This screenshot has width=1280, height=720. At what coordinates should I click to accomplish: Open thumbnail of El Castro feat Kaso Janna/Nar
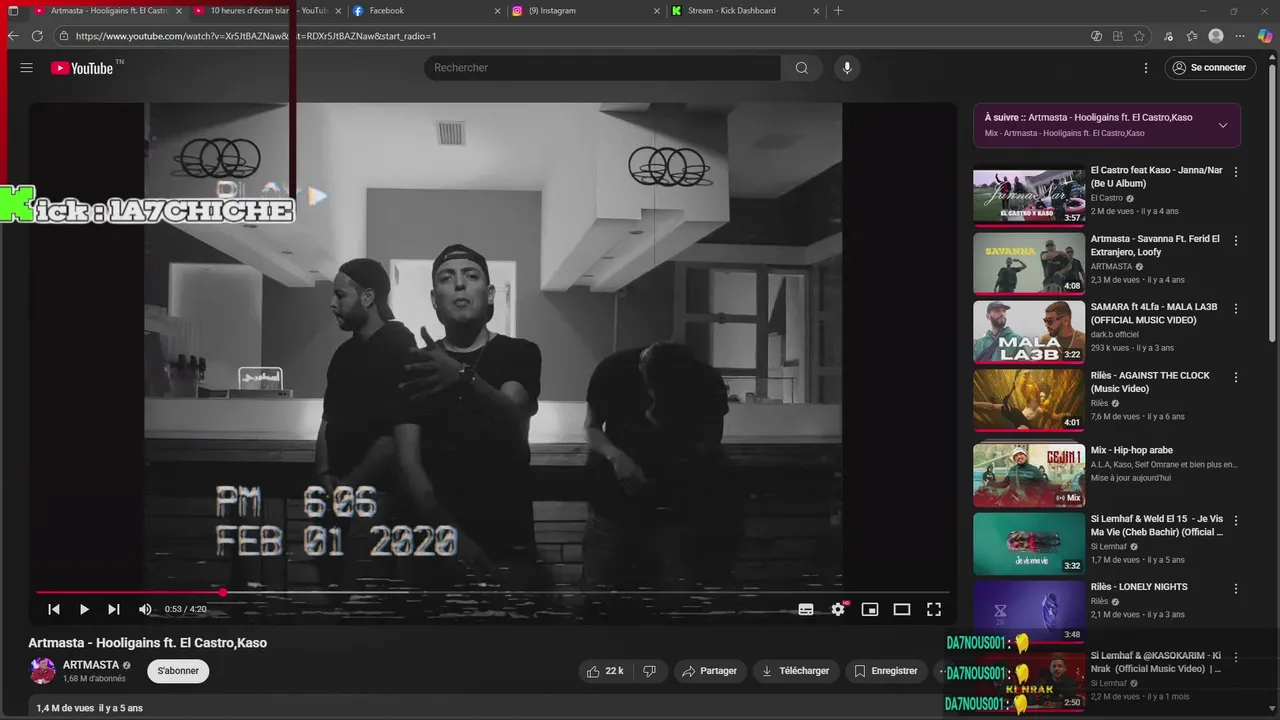[x=1029, y=195]
